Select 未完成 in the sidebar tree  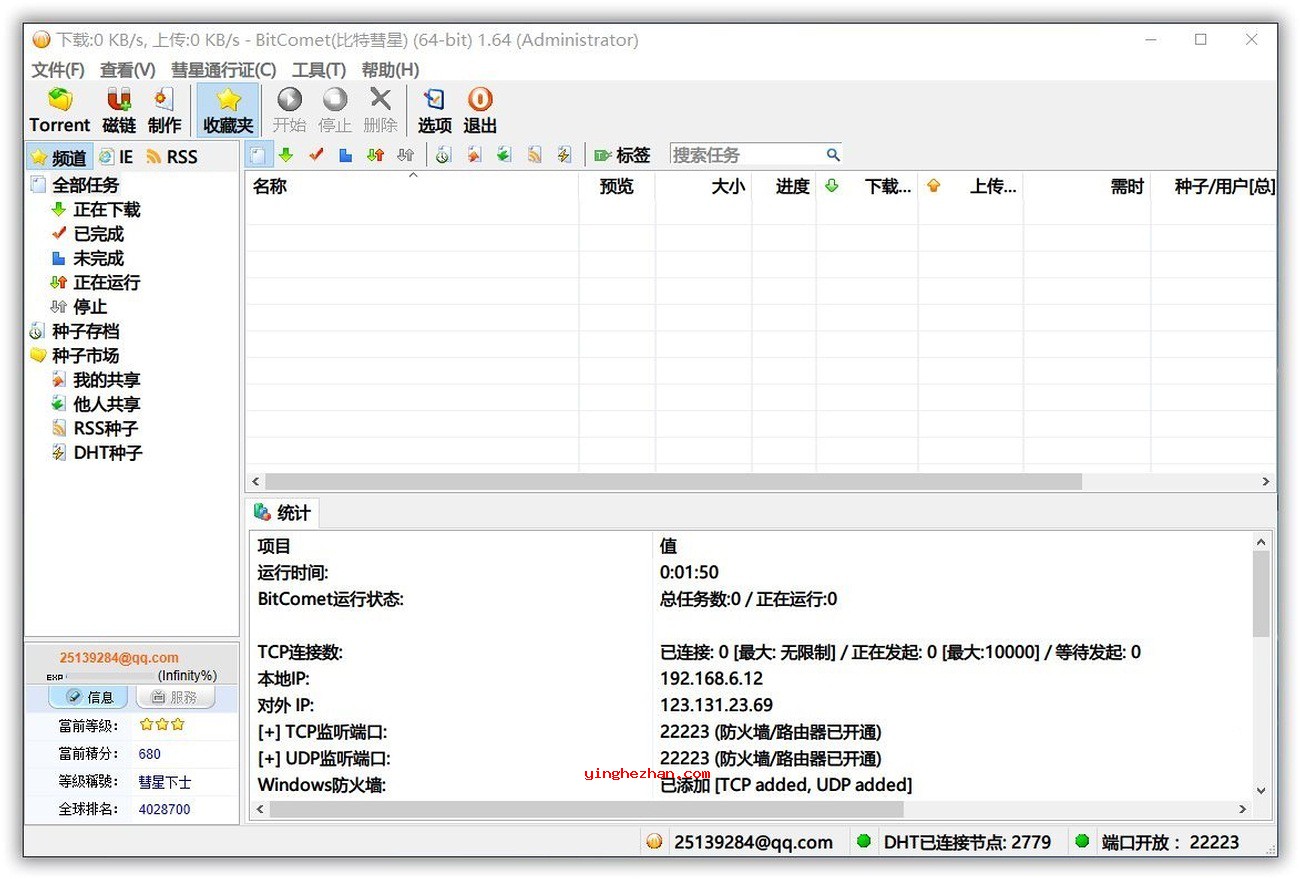pos(98,258)
